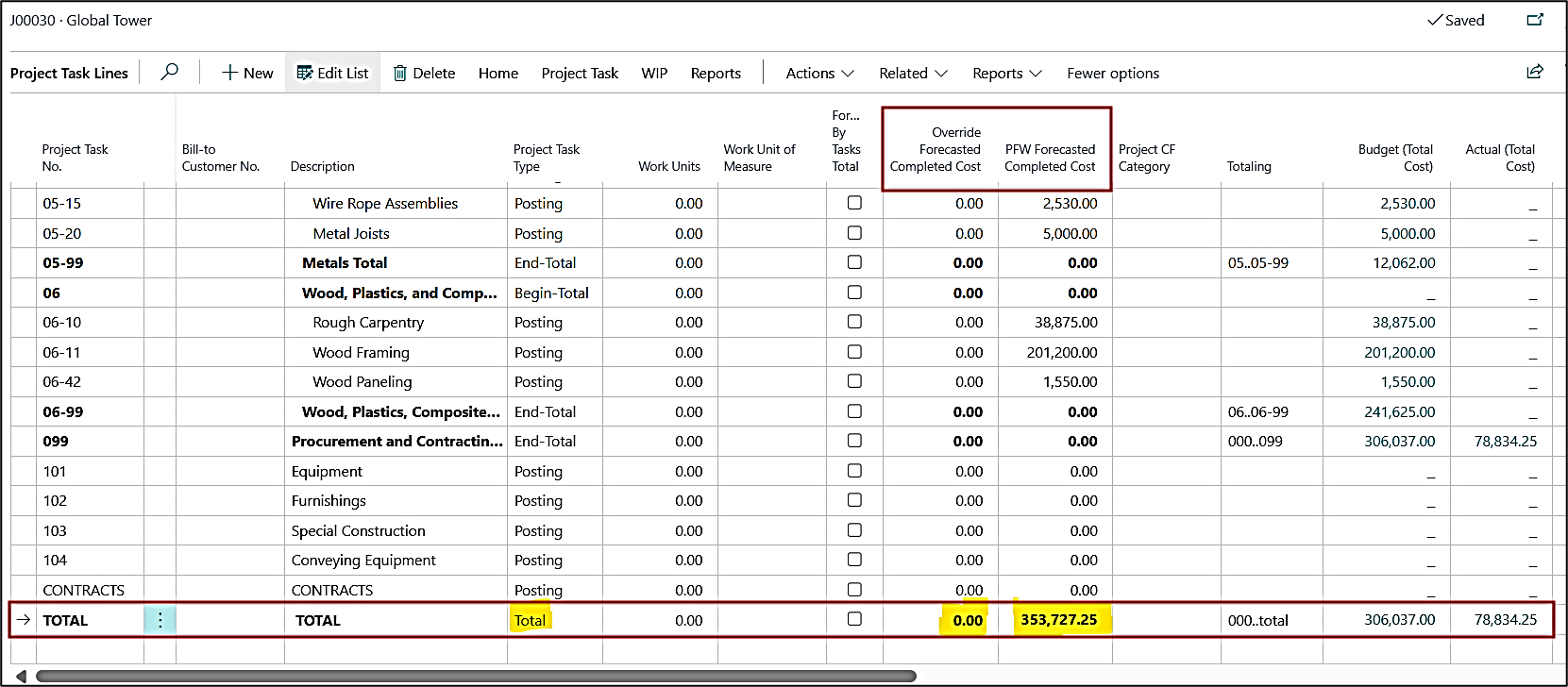Viewport: 1568px width, 687px height.
Task: Open actual cost 78,834.25 in TOTAL row
Action: tap(1506, 620)
